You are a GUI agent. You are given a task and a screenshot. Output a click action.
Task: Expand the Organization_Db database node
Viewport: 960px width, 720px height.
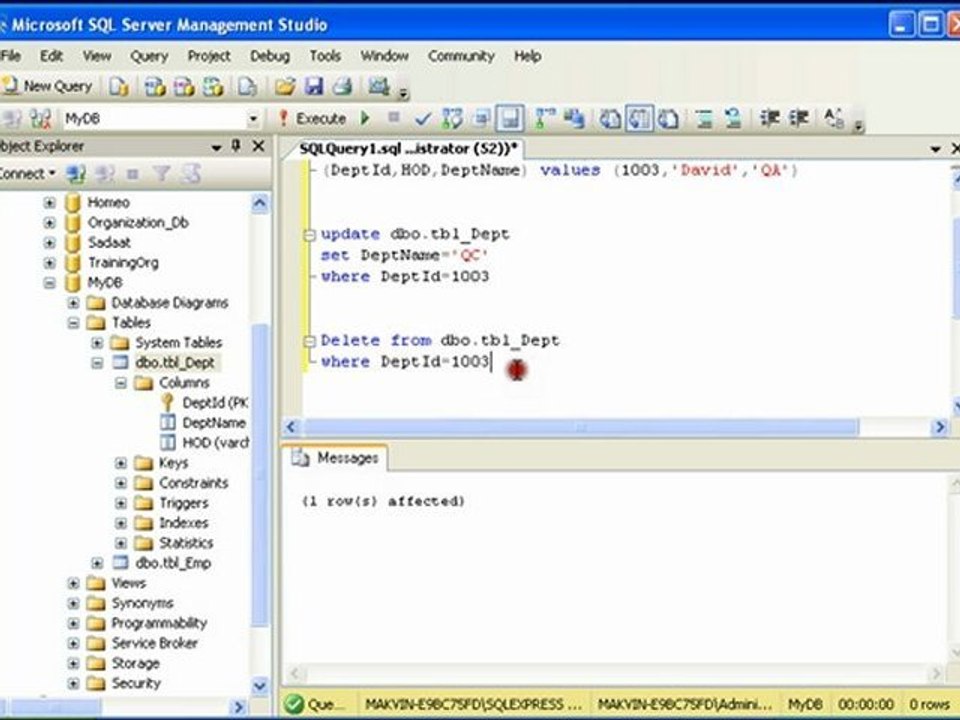click(50, 222)
